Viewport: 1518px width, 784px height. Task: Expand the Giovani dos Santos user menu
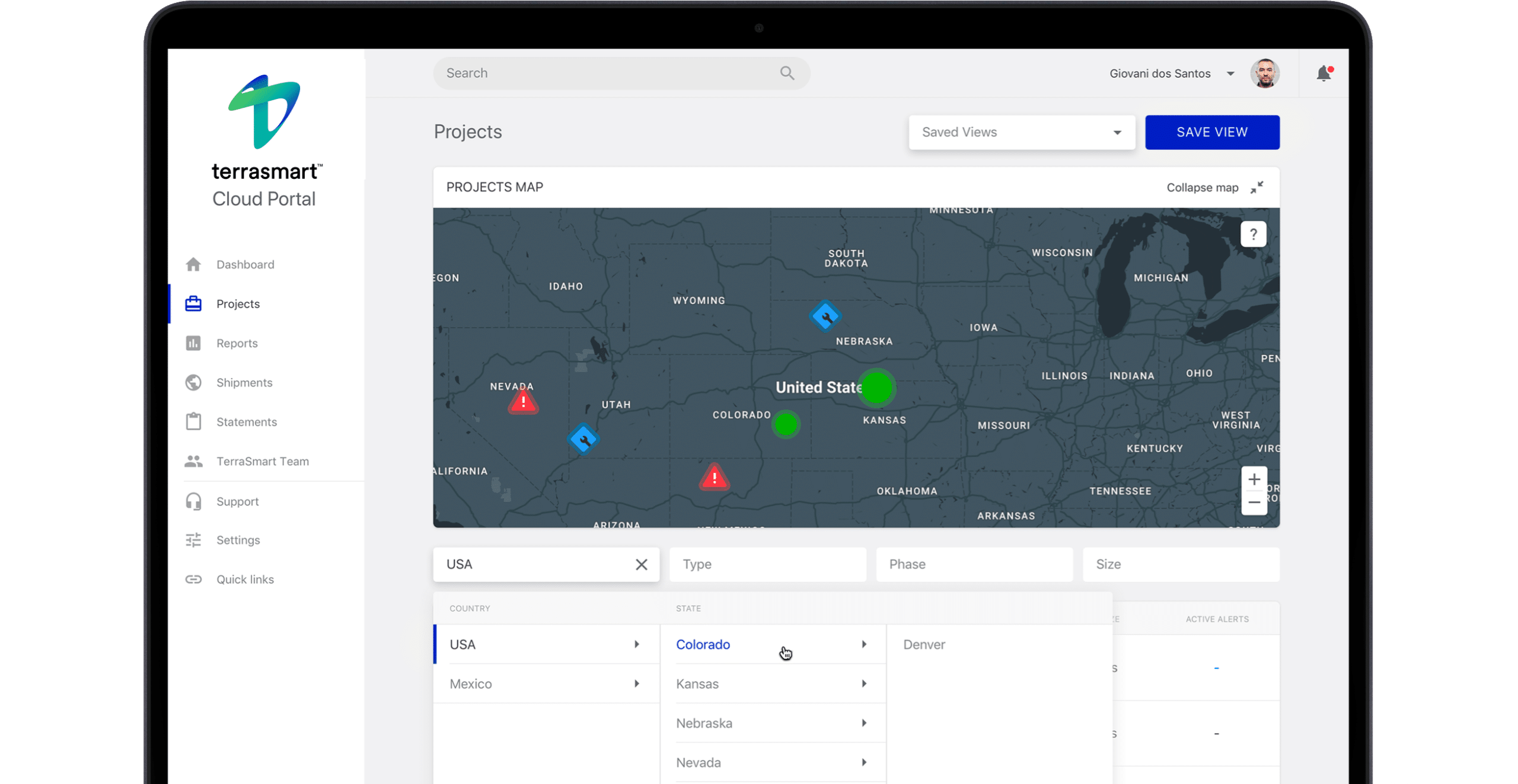coord(1230,73)
